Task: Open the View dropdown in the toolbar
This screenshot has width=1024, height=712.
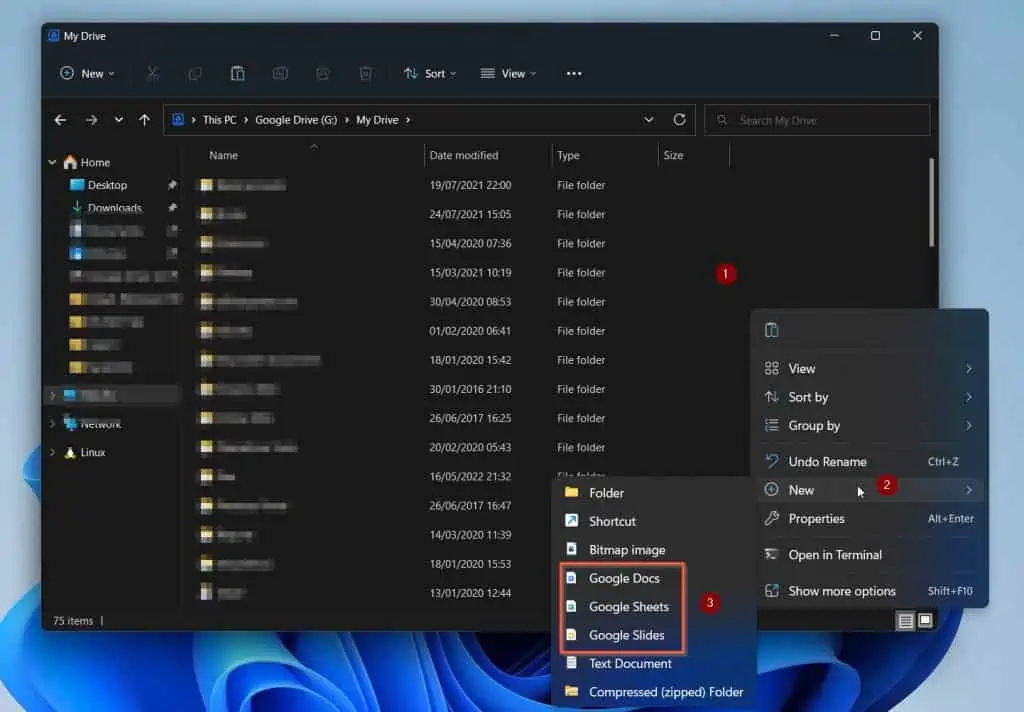Action: pyautogui.click(x=508, y=73)
